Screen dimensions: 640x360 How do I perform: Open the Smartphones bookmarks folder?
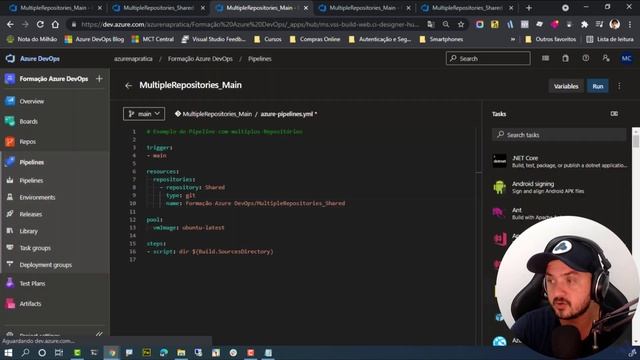441,39
